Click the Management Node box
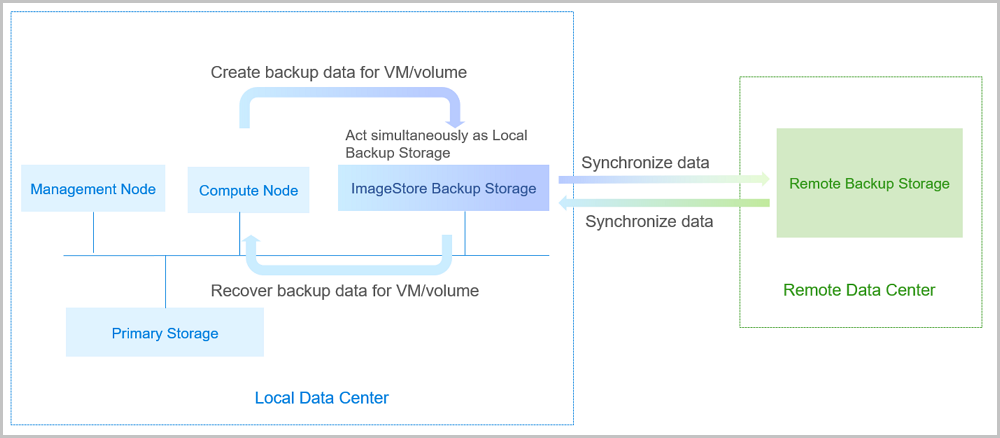The width and height of the screenshot is (1000, 438). [x=93, y=189]
